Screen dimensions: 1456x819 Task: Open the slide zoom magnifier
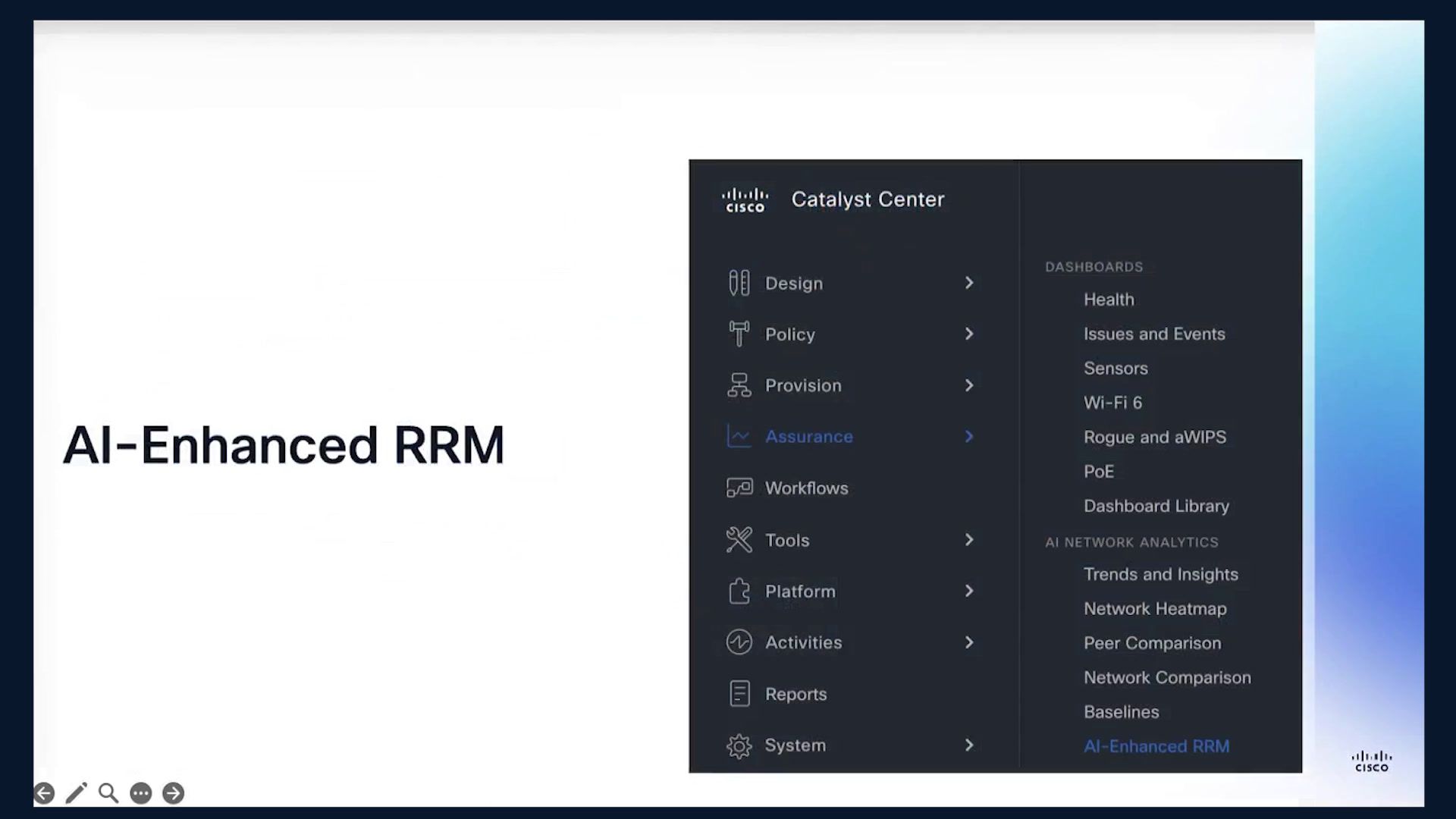pyautogui.click(x=108, y=793)
